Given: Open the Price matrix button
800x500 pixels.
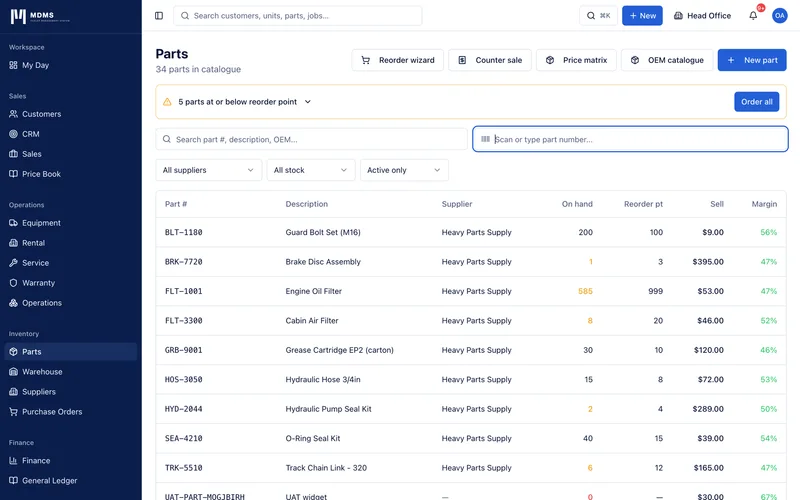Looking at the screenshot, I should pyautogui.click(x=576, y=60).
